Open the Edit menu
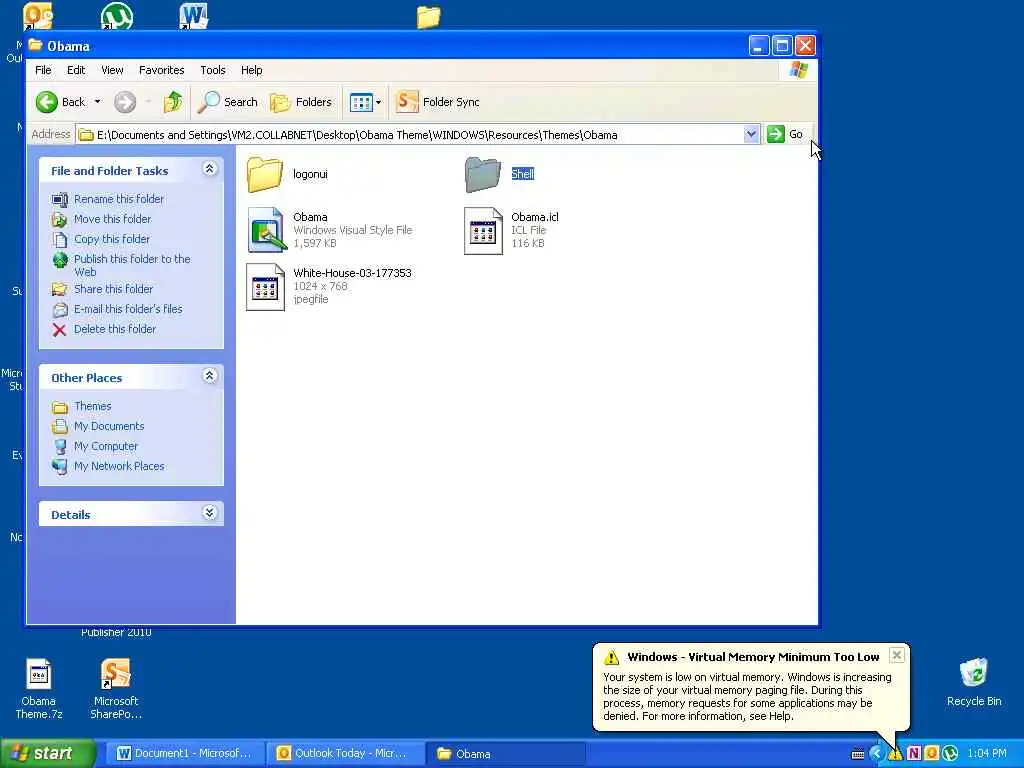 (x=76, y=70)
